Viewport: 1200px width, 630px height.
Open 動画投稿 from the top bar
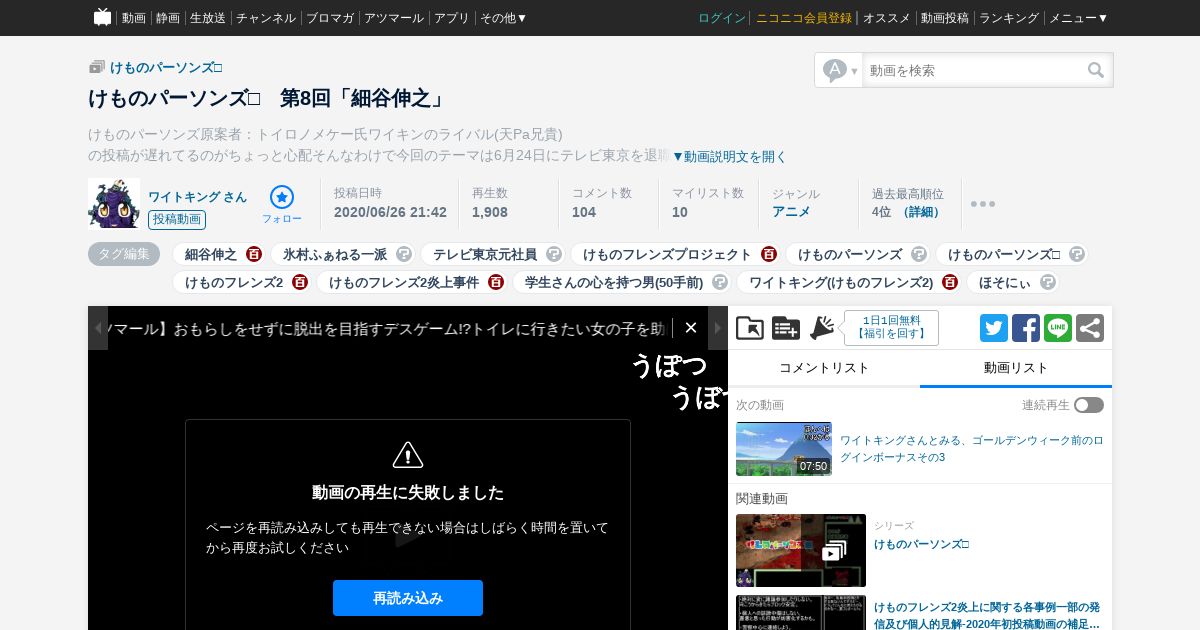point(945,18)
